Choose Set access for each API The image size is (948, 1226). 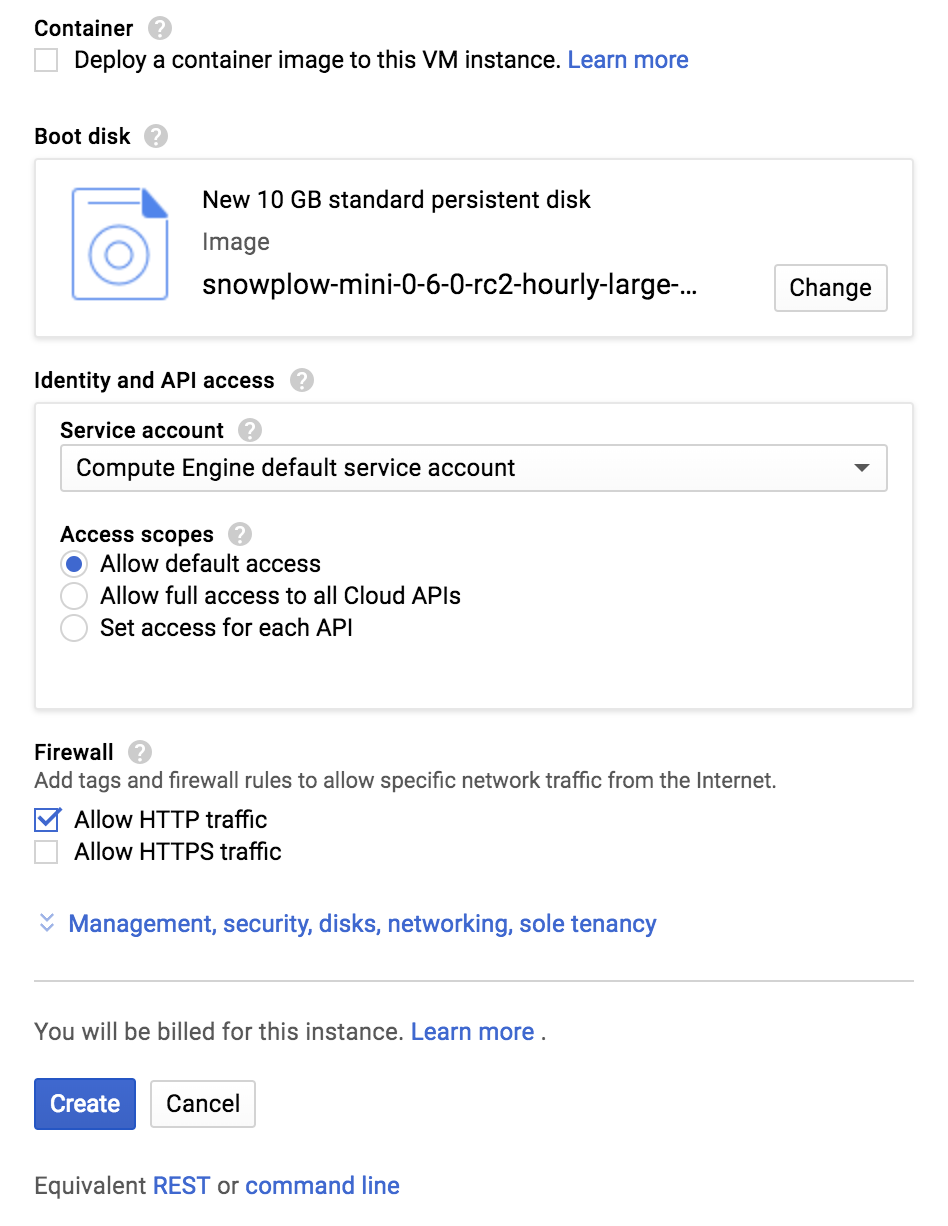click(74, 629)
